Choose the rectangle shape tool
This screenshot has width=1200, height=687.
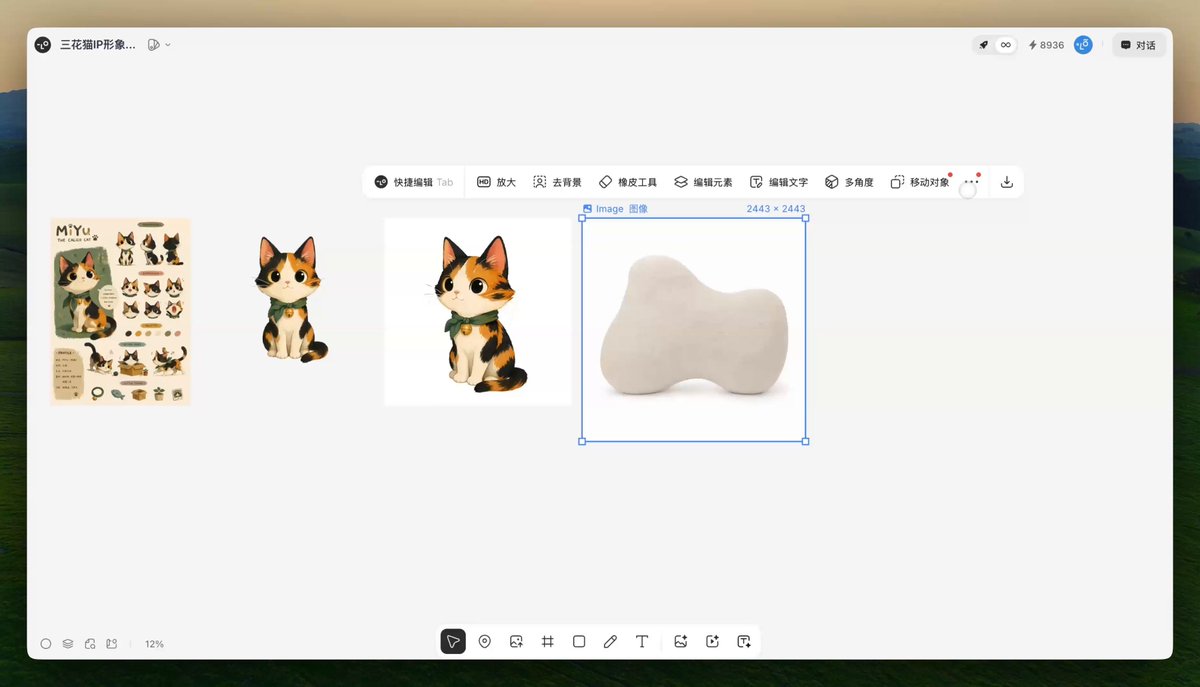tap(579, 641)
